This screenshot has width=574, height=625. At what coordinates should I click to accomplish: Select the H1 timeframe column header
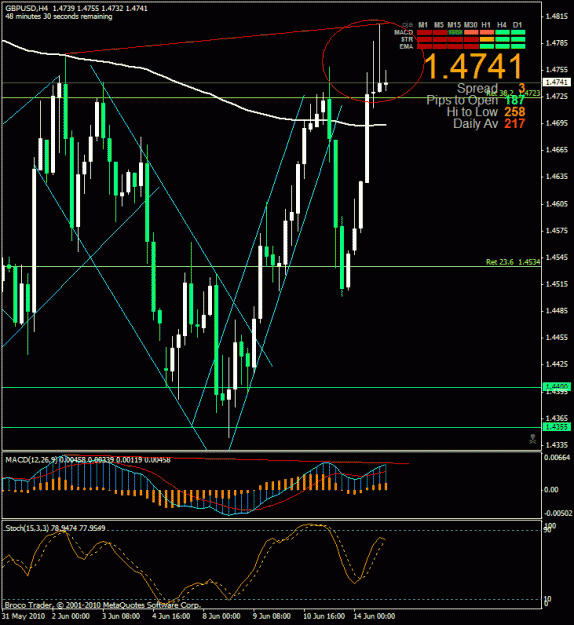coord(486,25)
